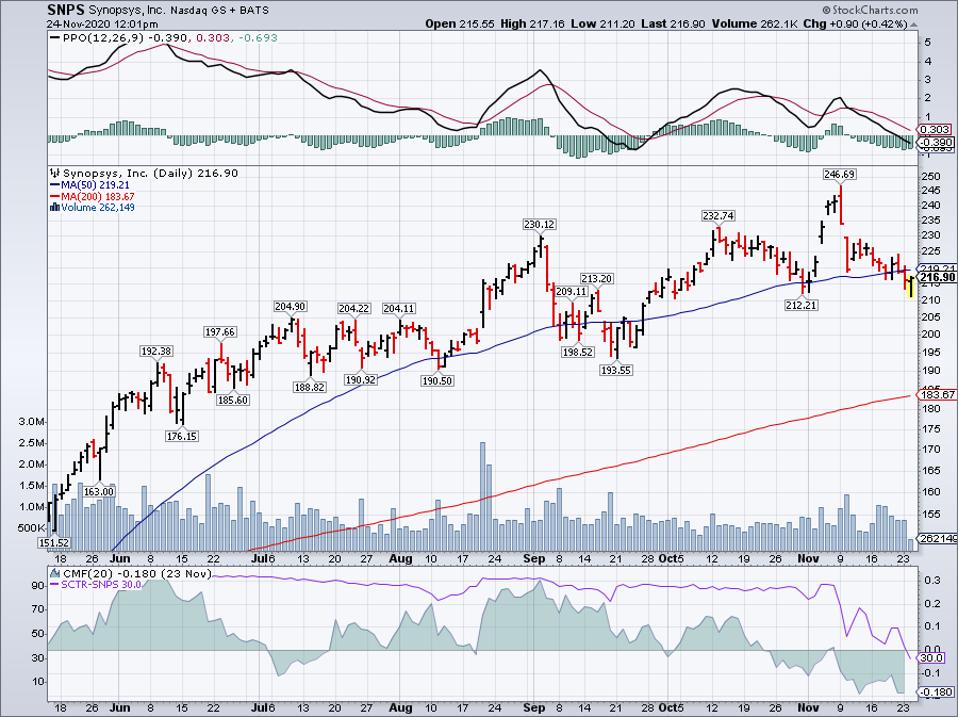Click the Nov month label on the date axis
Viewport: 958px width, 717px height.
coord(808,558)
